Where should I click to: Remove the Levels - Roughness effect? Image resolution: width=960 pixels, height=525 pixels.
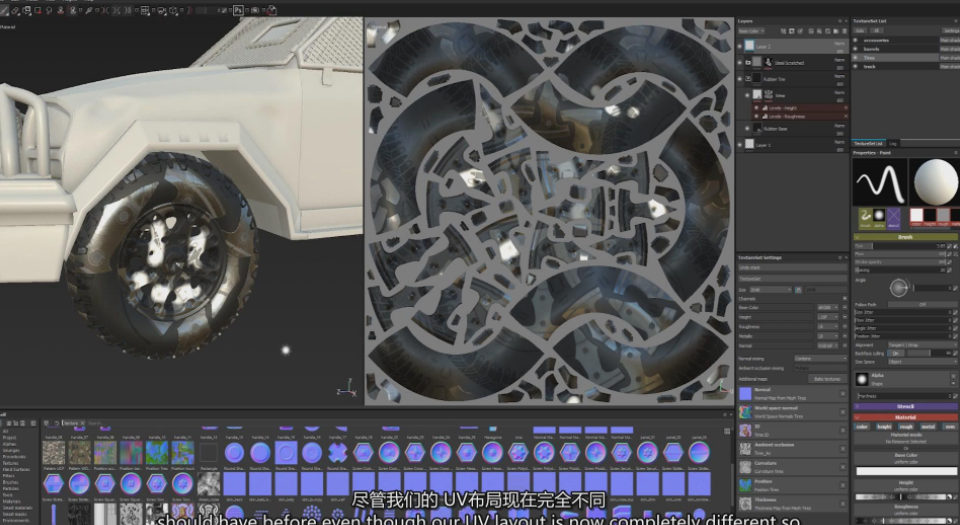[x=846, y=116]
